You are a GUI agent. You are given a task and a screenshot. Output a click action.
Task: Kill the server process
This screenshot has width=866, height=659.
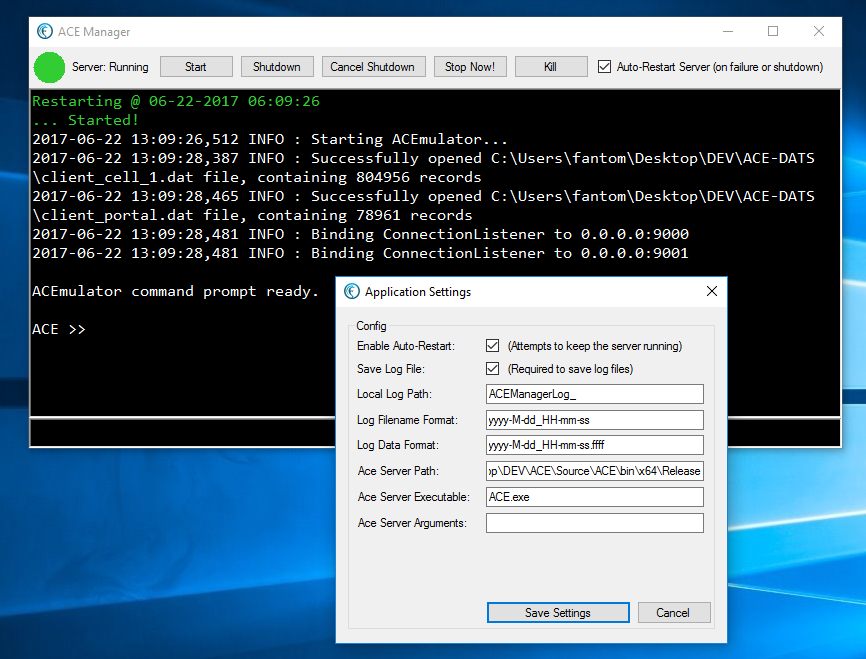point(551,67)
